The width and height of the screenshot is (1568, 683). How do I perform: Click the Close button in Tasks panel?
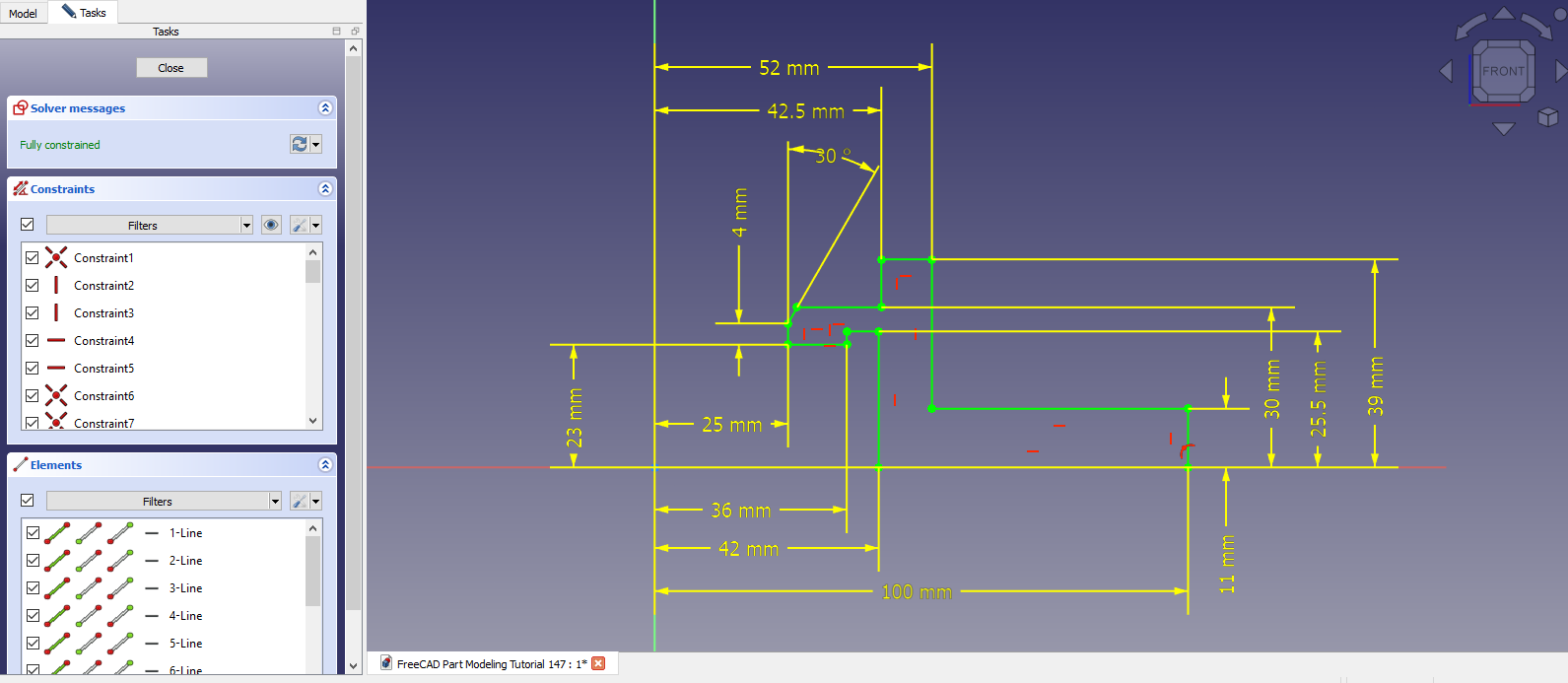(171, 68)
